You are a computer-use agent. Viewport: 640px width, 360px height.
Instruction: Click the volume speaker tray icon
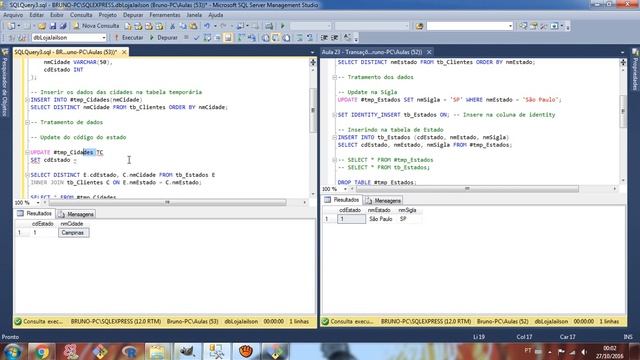(584, 352)
